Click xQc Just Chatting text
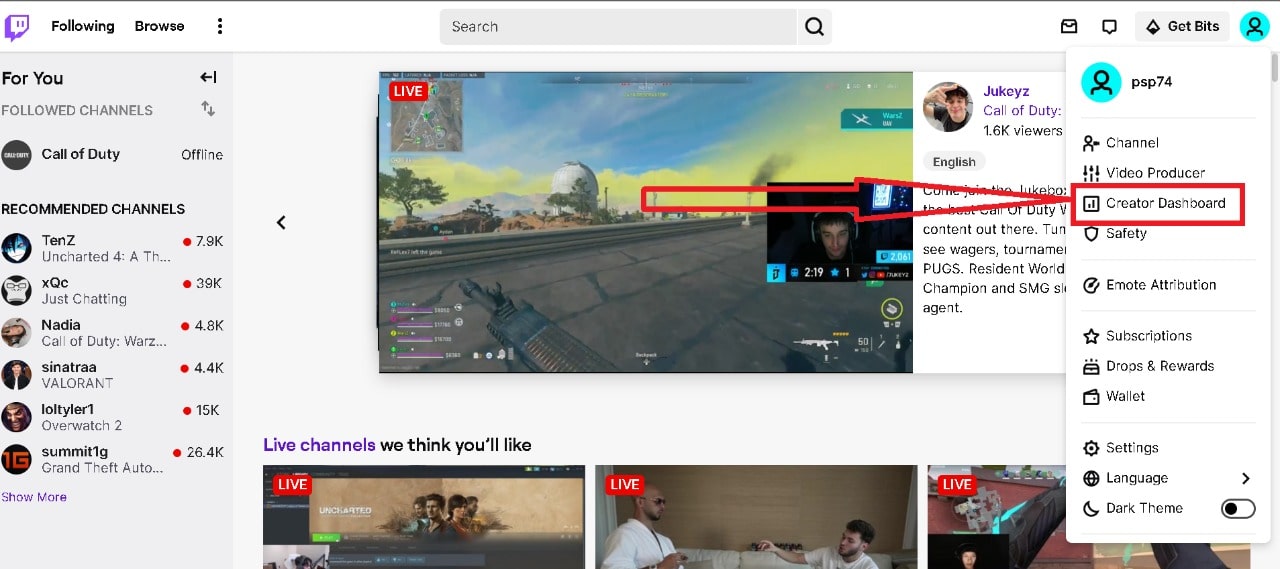 (84, 299)
